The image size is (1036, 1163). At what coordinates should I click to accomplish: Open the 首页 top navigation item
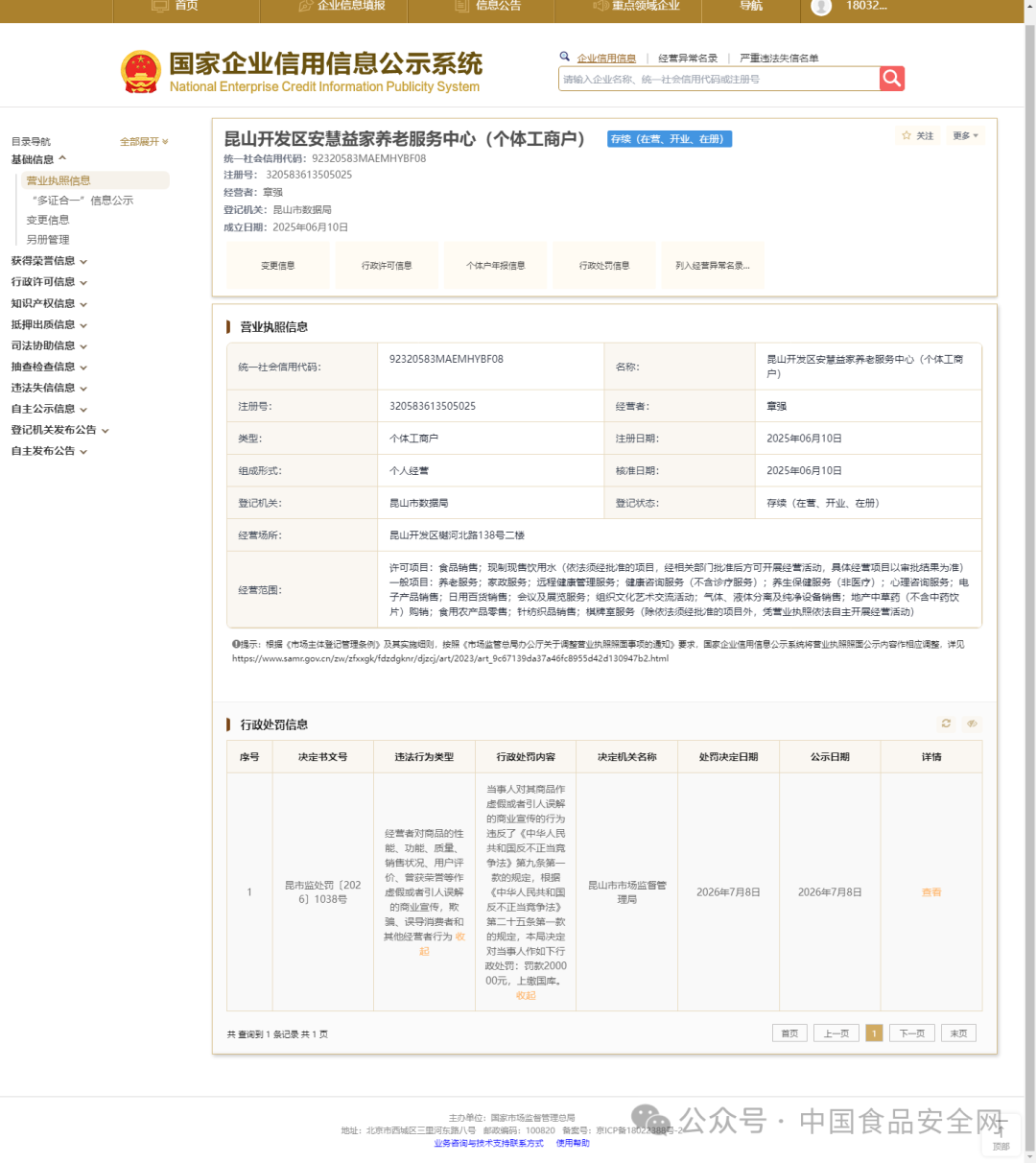(x=186, y=6)
